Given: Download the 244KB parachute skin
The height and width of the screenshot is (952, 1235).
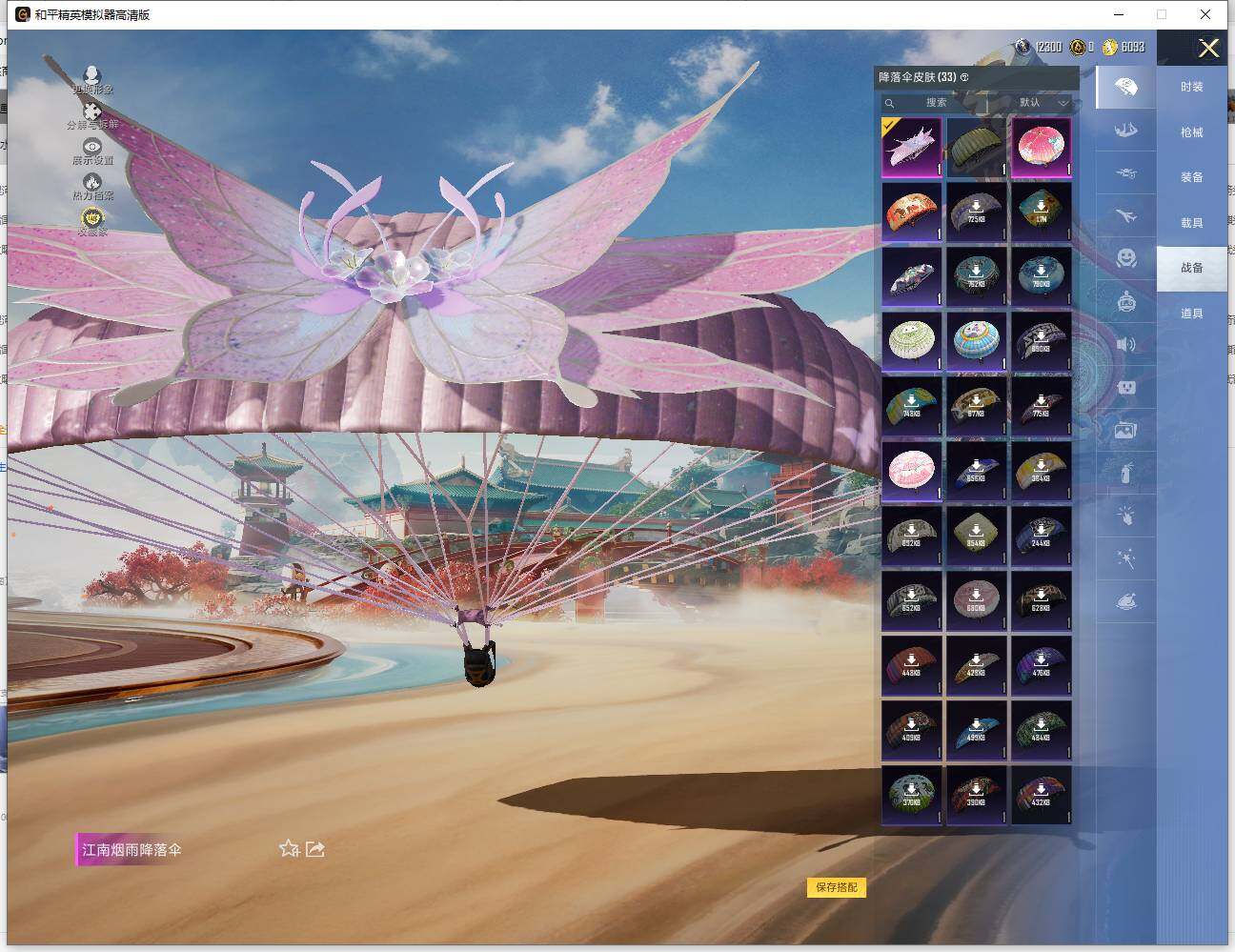Looking at the screenshot, I should pos(1042,537).
